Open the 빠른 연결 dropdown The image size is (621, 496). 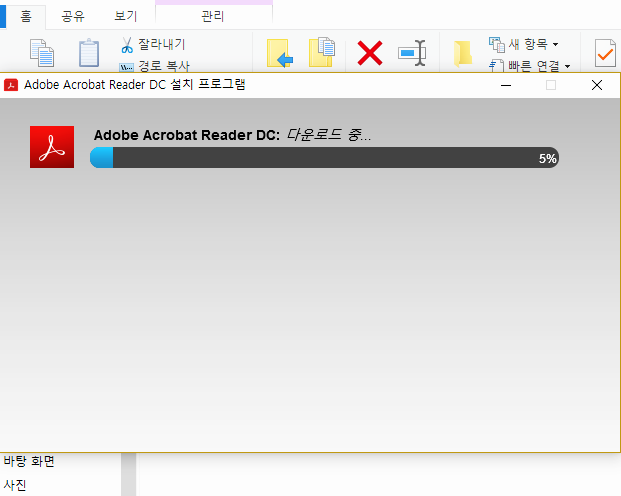[530, 66]
